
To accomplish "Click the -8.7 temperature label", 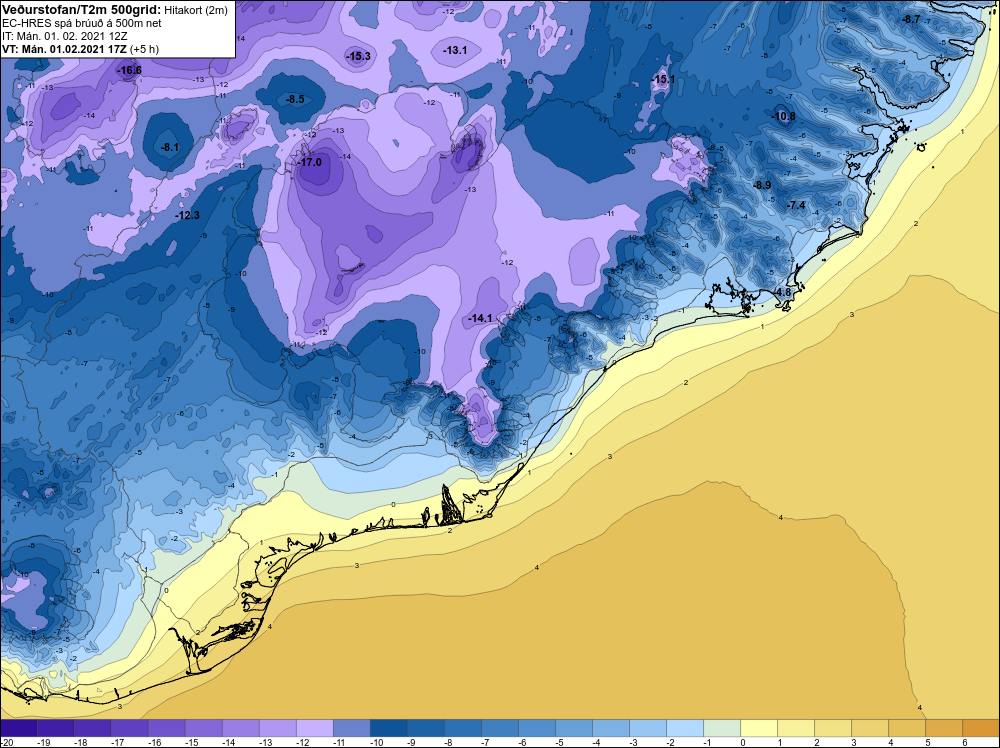I will [911, 19].
